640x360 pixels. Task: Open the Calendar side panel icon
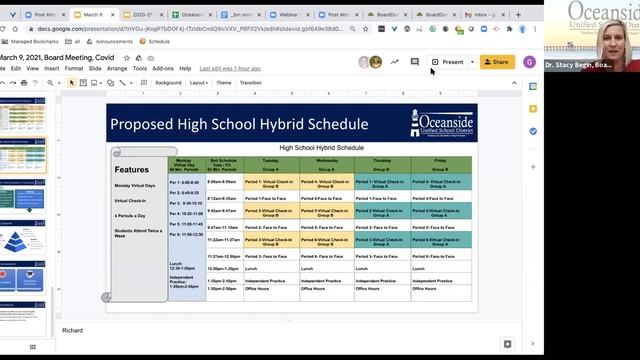tap(533, 87)
